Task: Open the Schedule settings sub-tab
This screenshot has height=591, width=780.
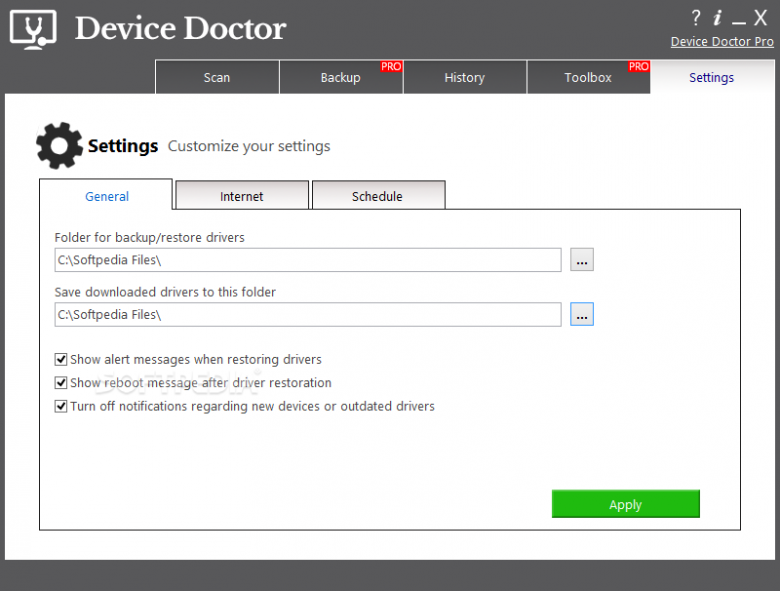Action: [378, 196]
